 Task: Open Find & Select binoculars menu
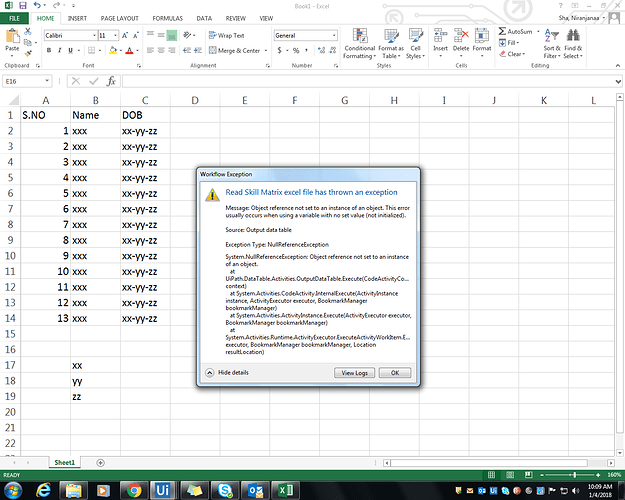(x=573, y=44)
